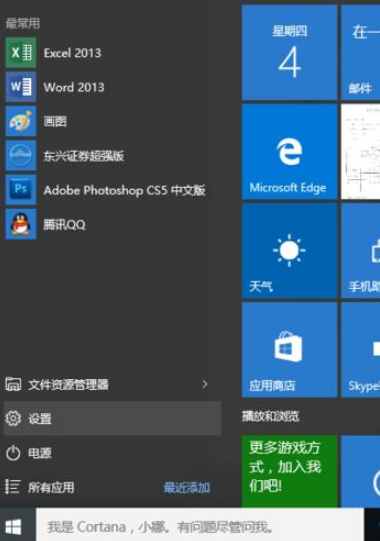Launch Word 2013 from its icon
The width and height of the screenshot is (380, 541).
coord(21,87)
